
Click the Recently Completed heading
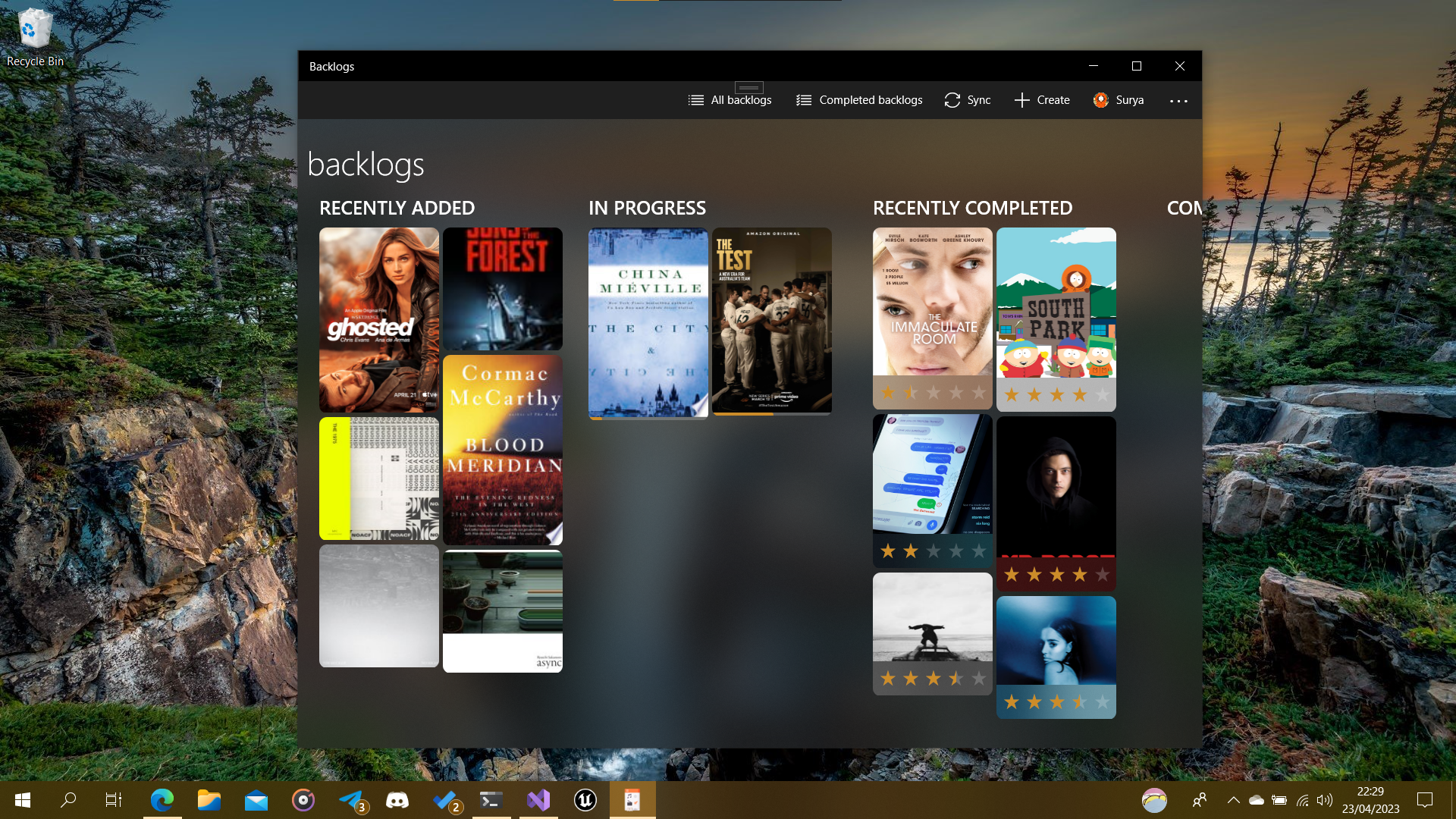[x=972, y=208]
